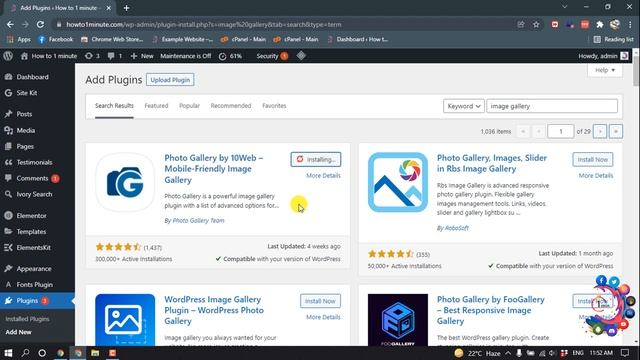Viewport: 640px width, 360px height.
Task: Open Dashboard in the sidebar
Action: pos(32,77)
